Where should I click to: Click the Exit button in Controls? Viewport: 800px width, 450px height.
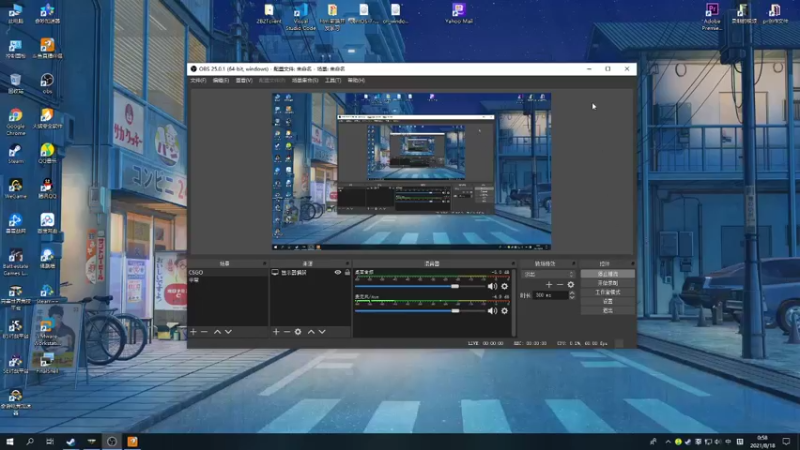pyautogui.click(x=608, y=310)
